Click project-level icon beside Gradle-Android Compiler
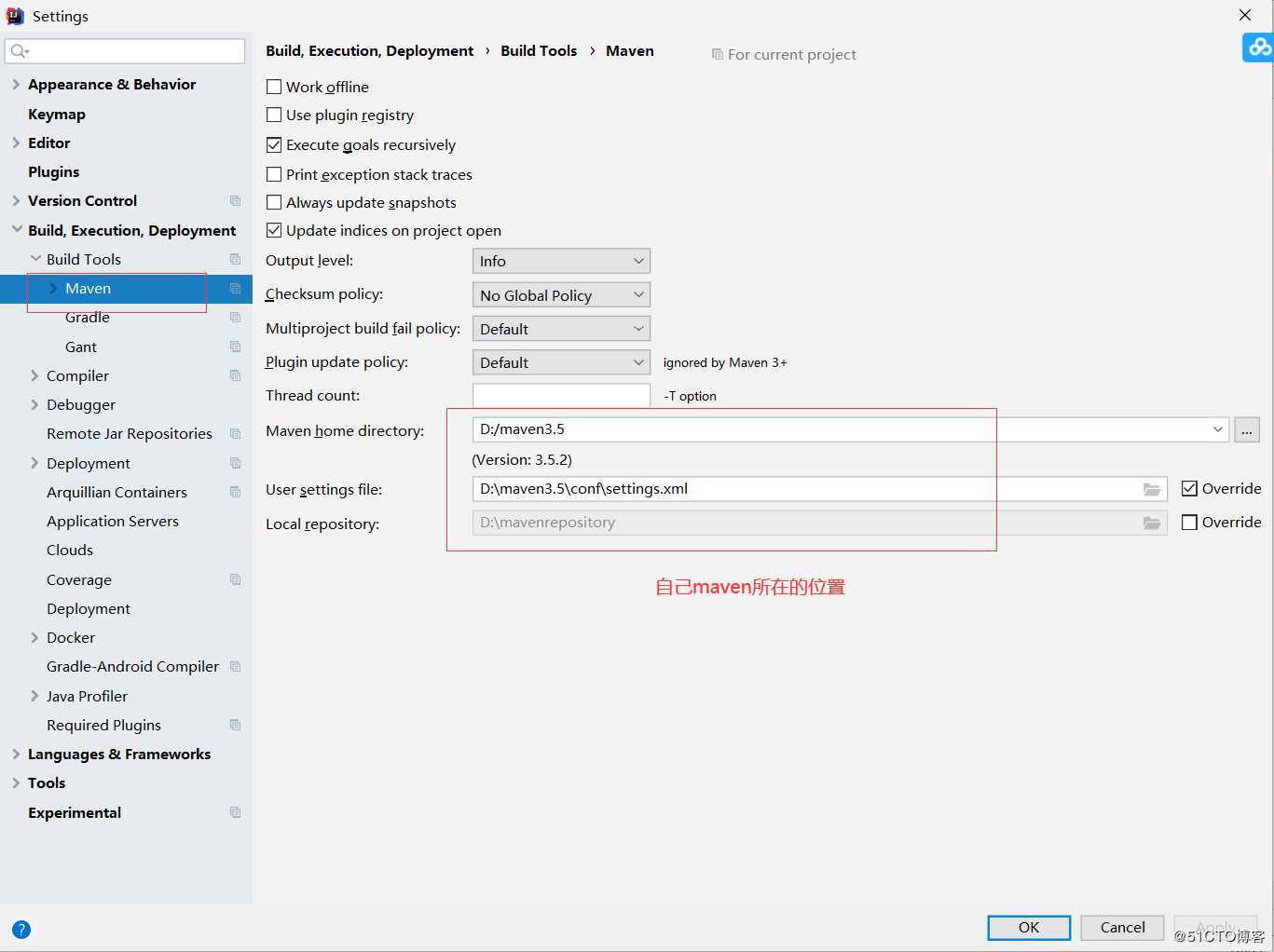1274x952 pixels. [x=235, y=667]
